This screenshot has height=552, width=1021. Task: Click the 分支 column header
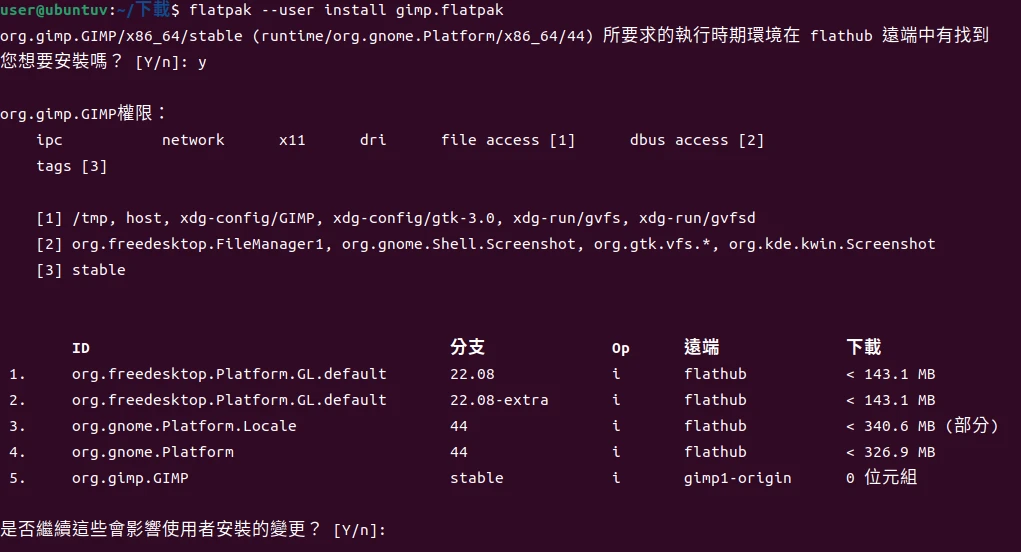(x=467, y=348)
